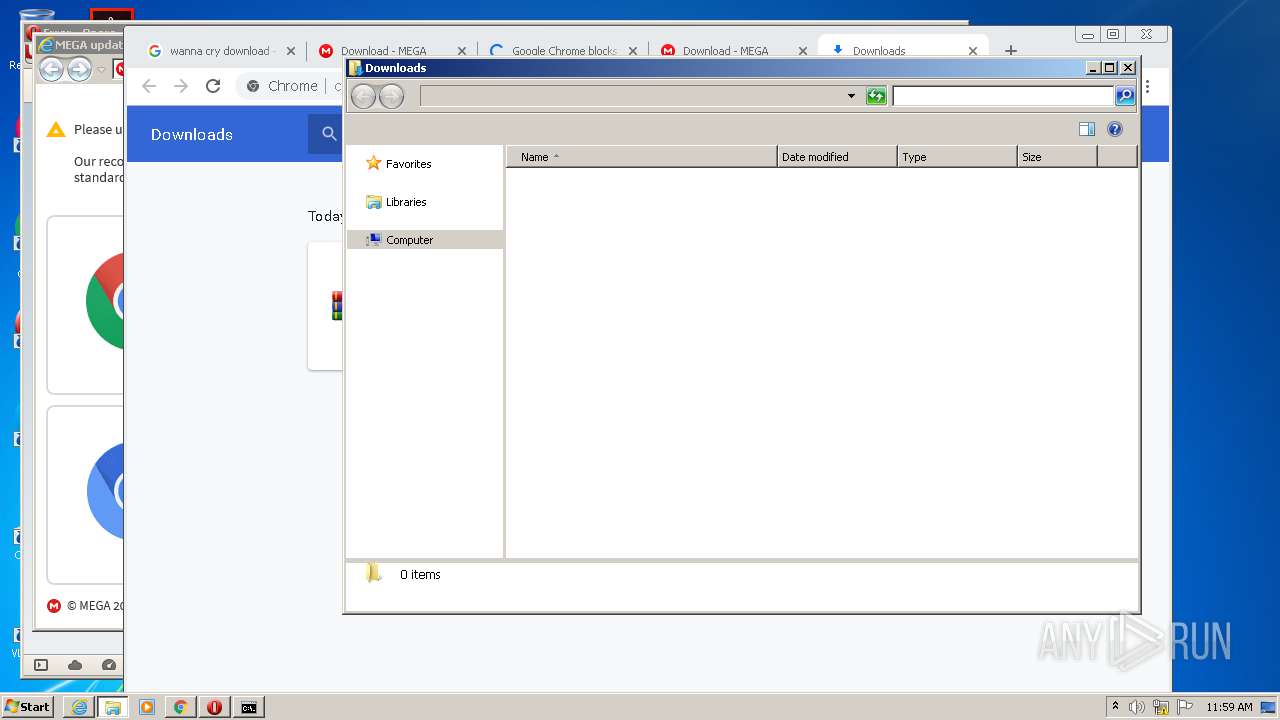Click the search icon on Chrome Downloads page
Viewport: 1280px width, 720px height.
tap(328, 134)
